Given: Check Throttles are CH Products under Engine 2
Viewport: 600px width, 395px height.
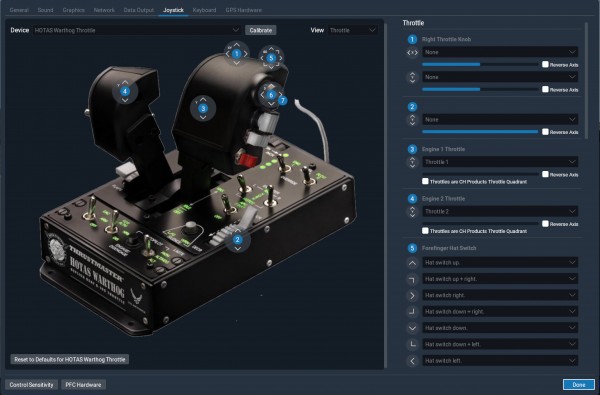Looking at the screenshot, I should [x=425, y=231].
